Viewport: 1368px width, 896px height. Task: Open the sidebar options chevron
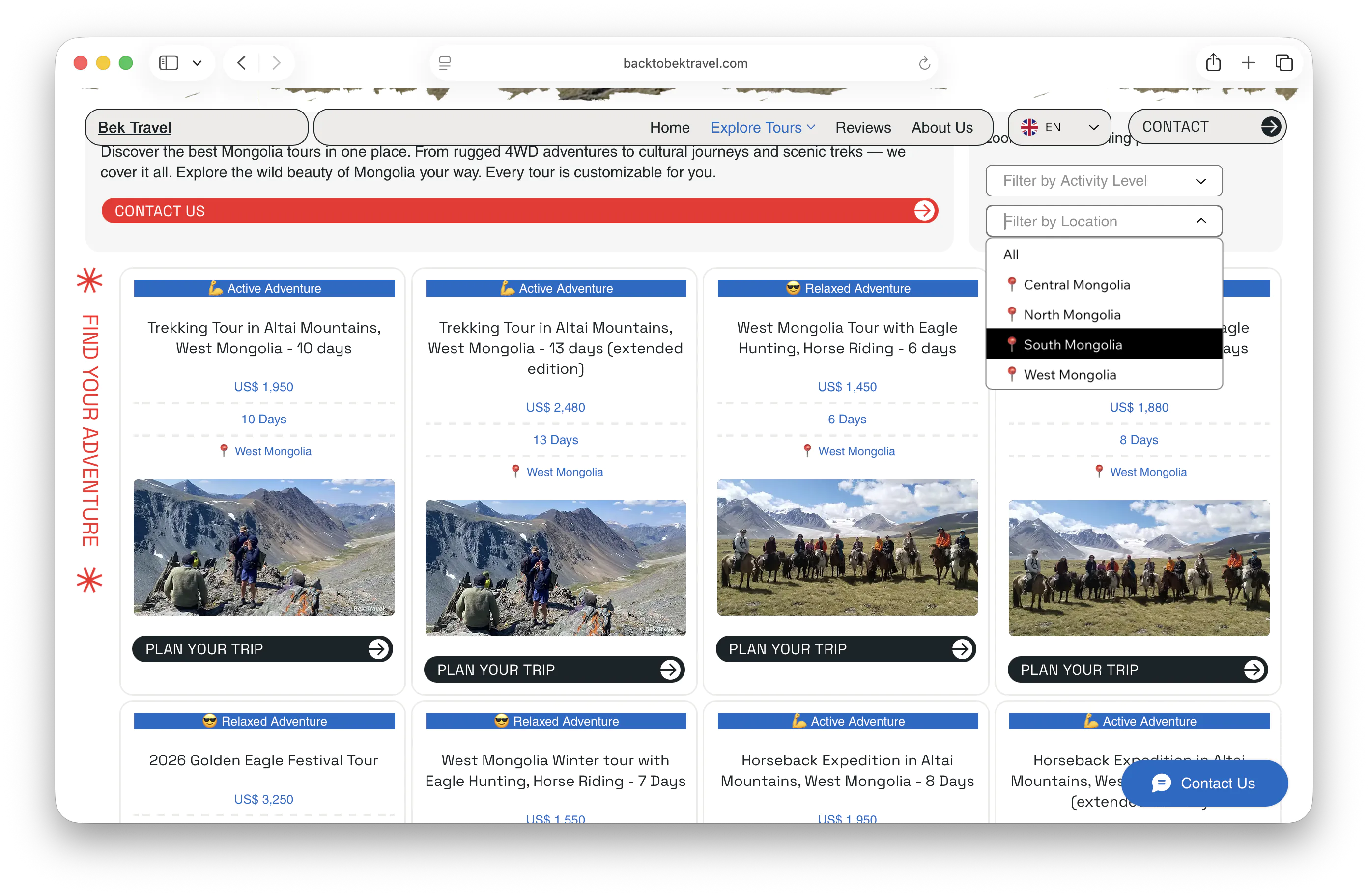click(x=197, y=63)
